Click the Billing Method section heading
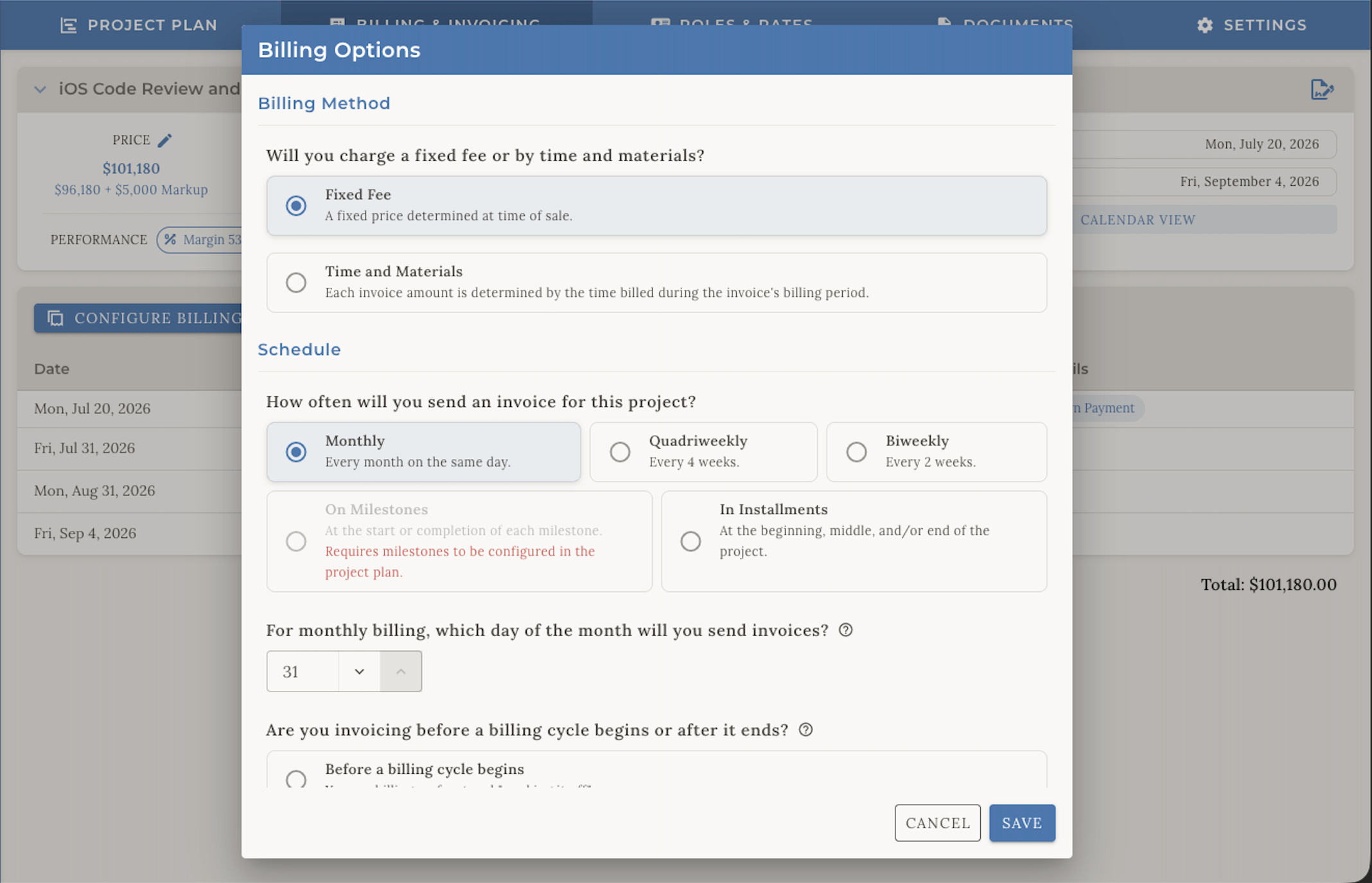 (324, 103)
